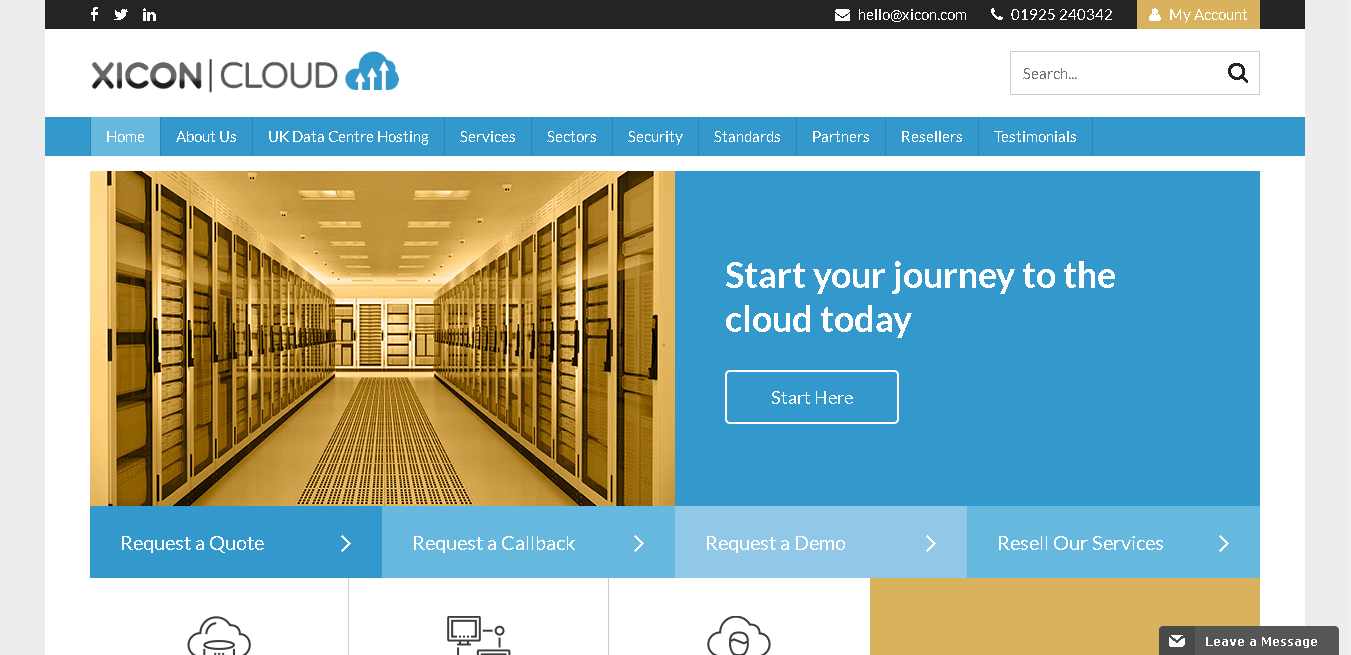Viewport: 1351px width, 655px height.
Task: Open the Sectors menu item
Action: [x=572, y=137]
